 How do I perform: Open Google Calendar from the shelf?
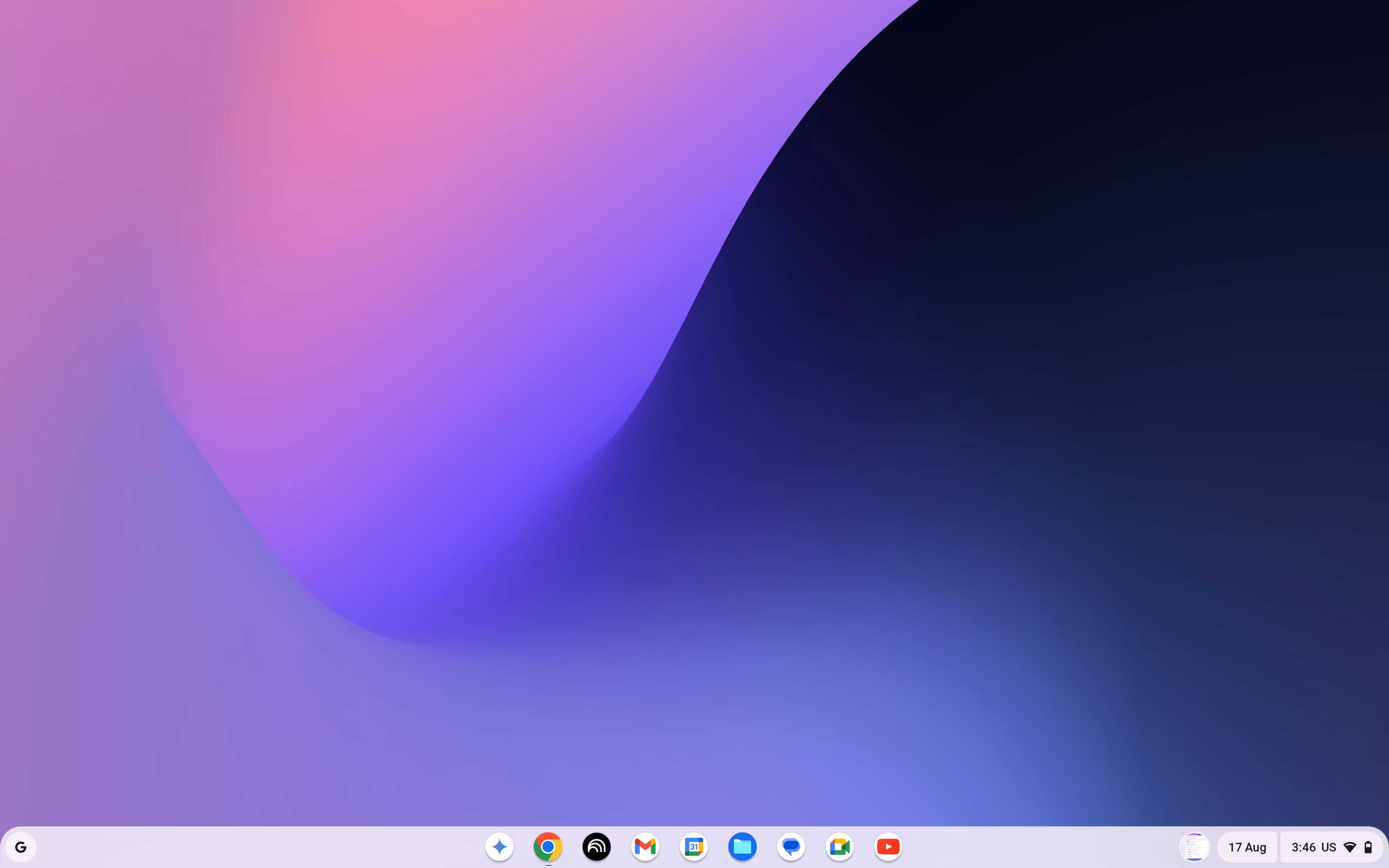(x=694, y=847)
